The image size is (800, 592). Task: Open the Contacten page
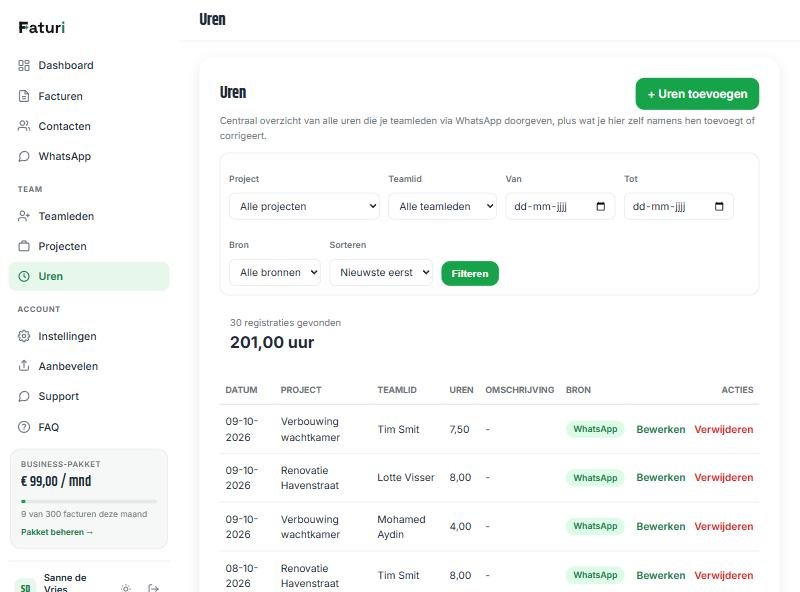point(89,126)
